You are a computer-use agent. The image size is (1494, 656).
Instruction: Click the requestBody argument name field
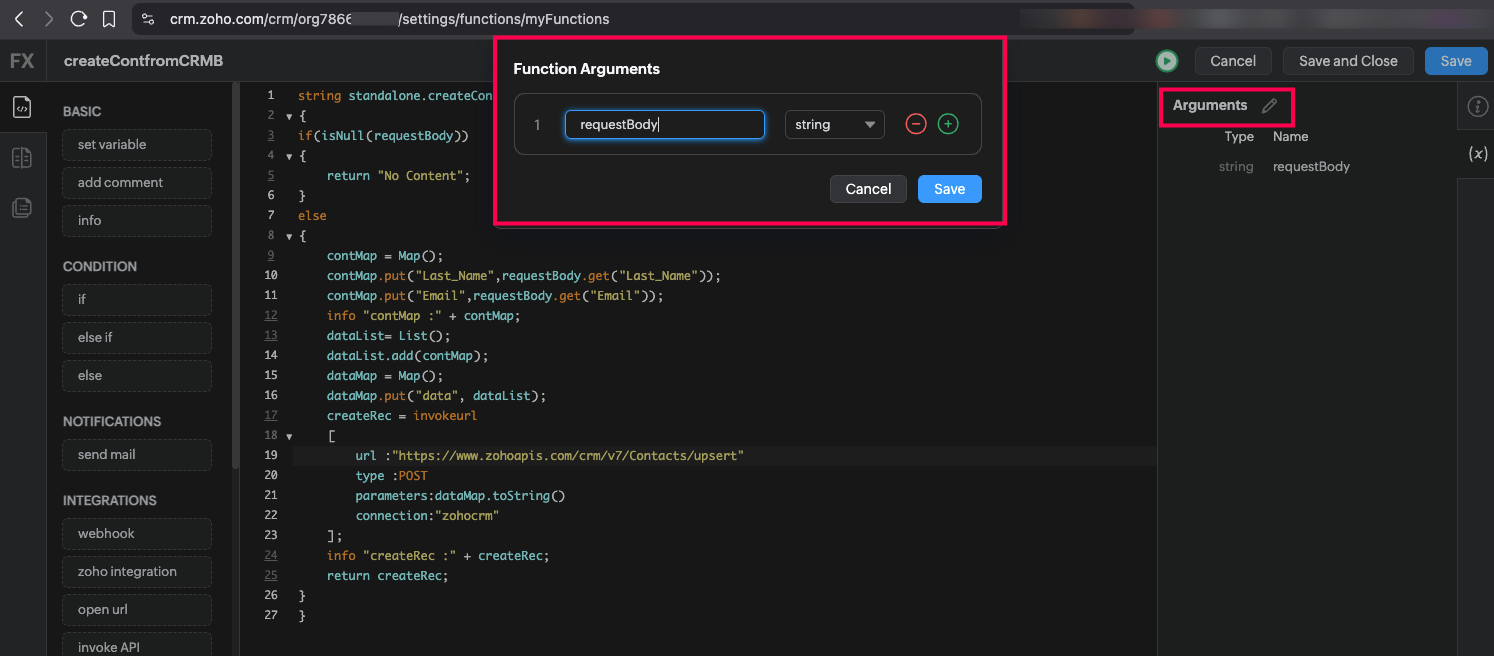(664, 124)
